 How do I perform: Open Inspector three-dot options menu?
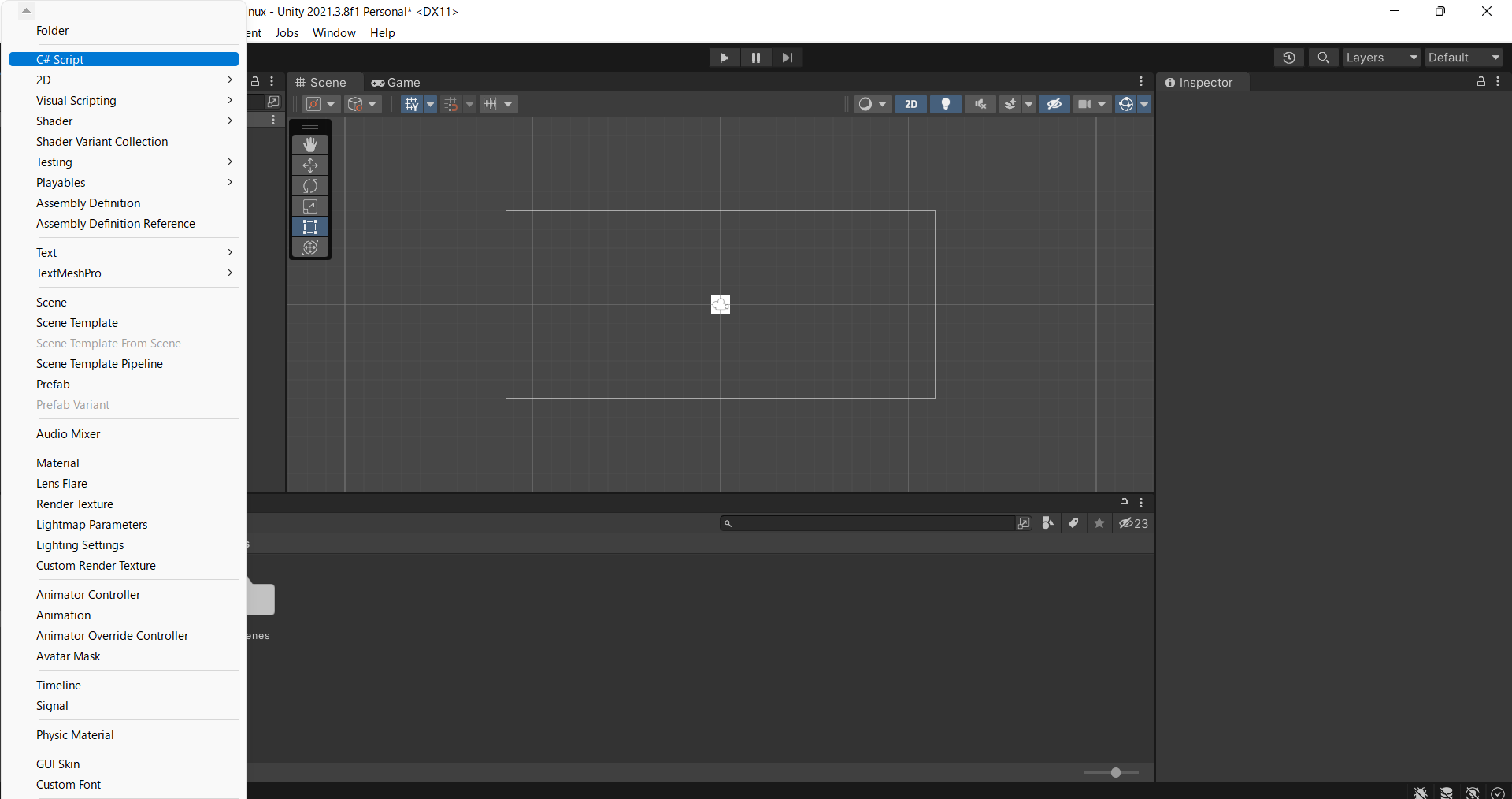(x=1498, y=82)
